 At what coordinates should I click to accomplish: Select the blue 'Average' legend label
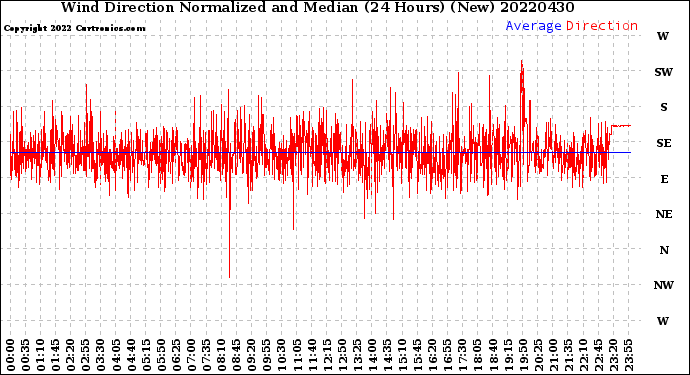point(533,26)
